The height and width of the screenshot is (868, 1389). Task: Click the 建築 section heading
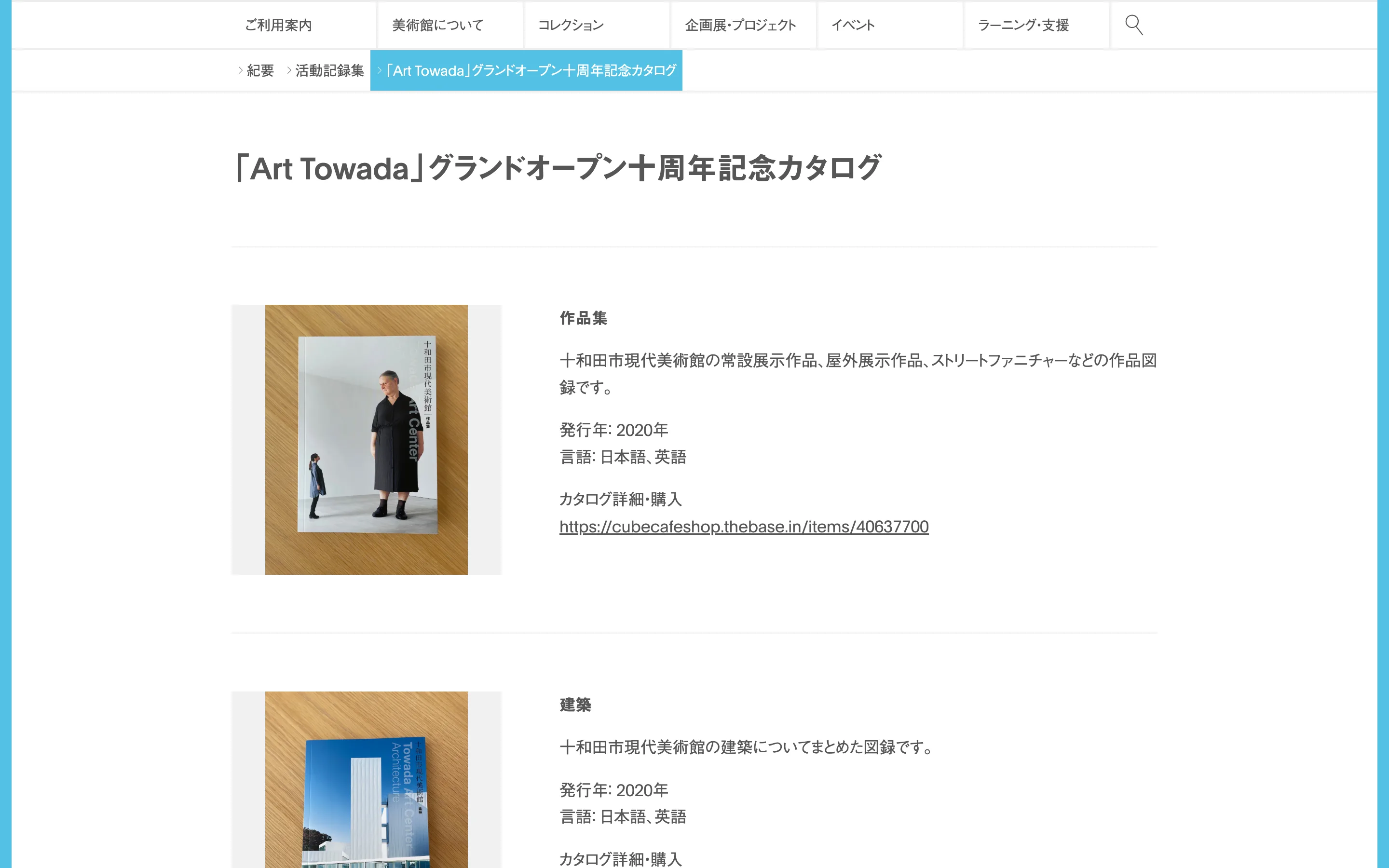[x=575, y=705]
